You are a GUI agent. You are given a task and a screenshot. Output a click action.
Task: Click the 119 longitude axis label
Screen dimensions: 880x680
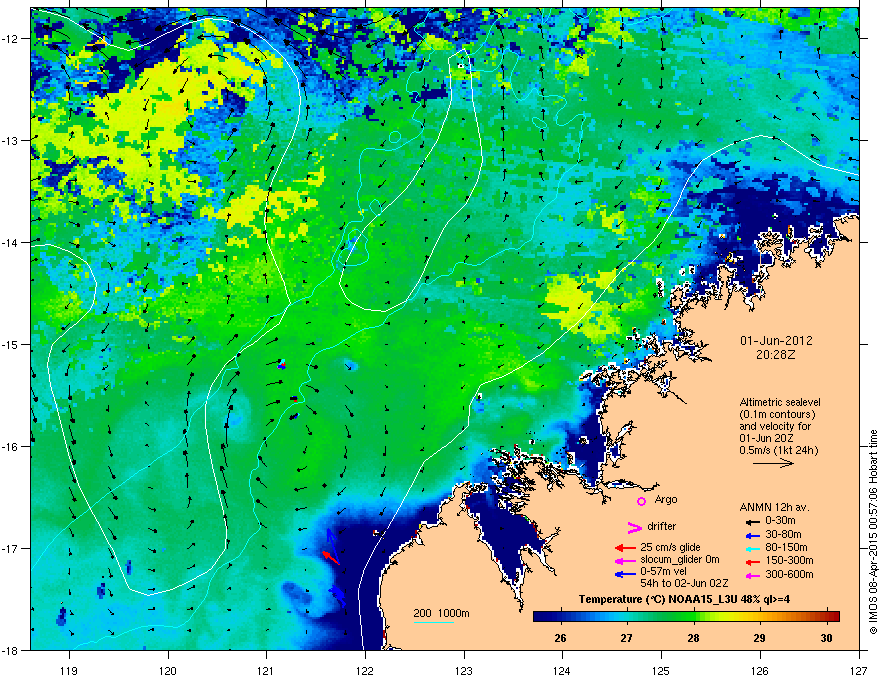click(69, 670)
